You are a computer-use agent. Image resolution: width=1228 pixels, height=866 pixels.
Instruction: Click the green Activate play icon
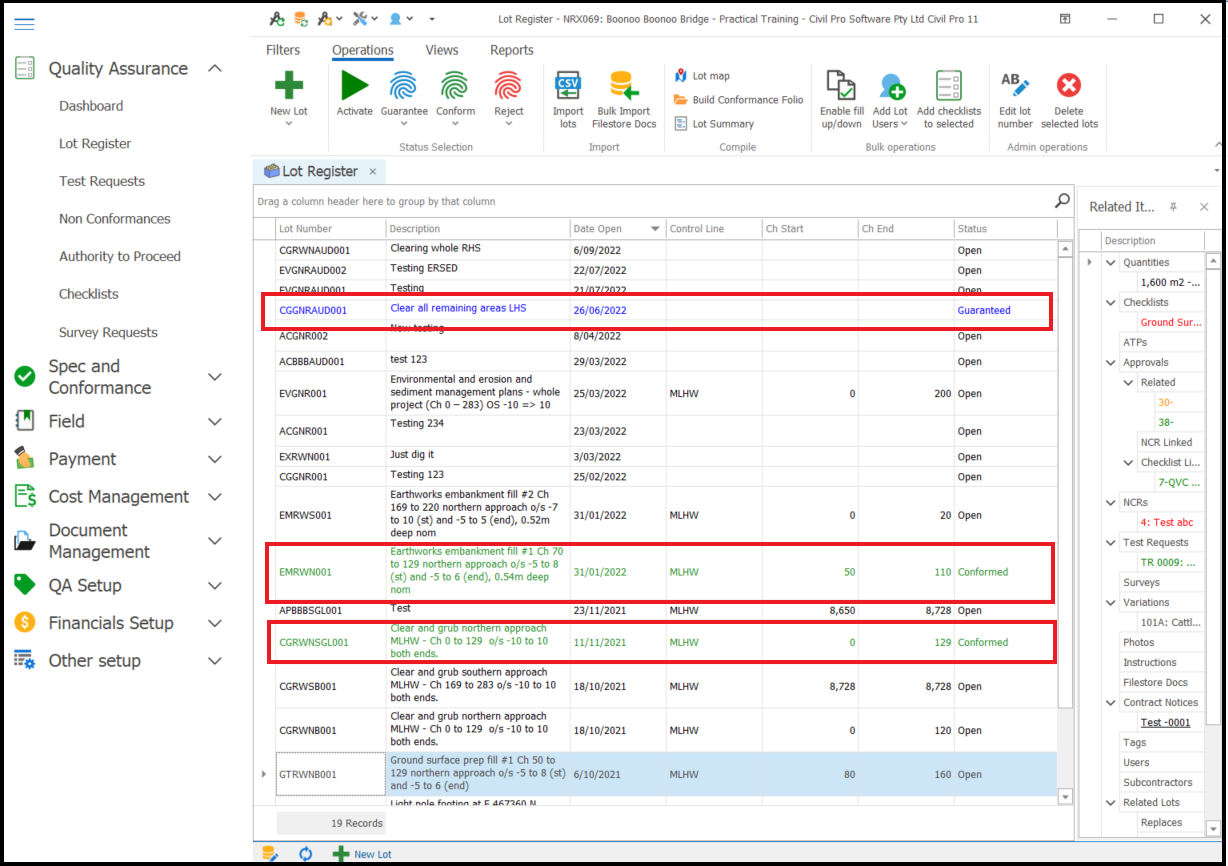point(354,86)
